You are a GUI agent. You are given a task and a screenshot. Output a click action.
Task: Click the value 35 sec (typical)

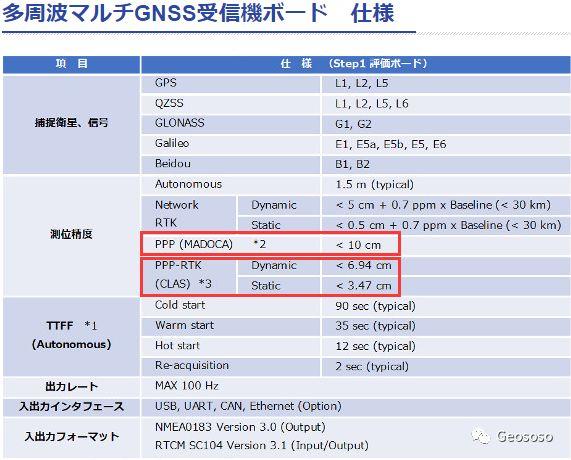375,326
